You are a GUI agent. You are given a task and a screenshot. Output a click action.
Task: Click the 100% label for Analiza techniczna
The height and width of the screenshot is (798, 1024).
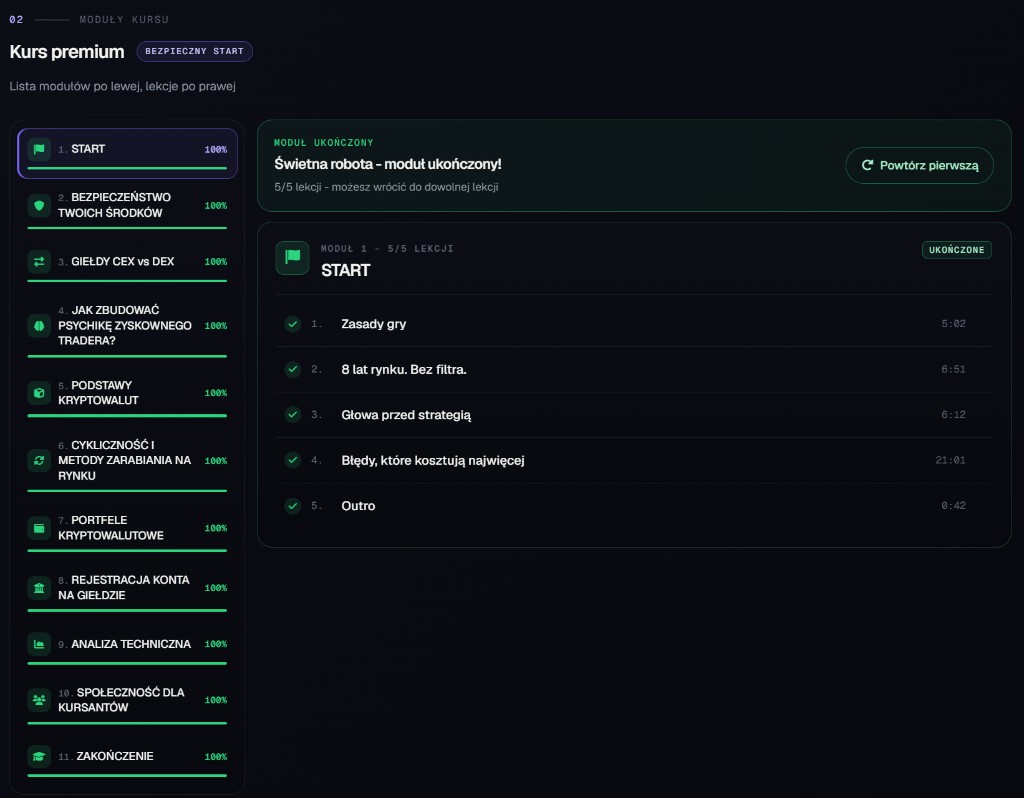(x=216, y=644)
